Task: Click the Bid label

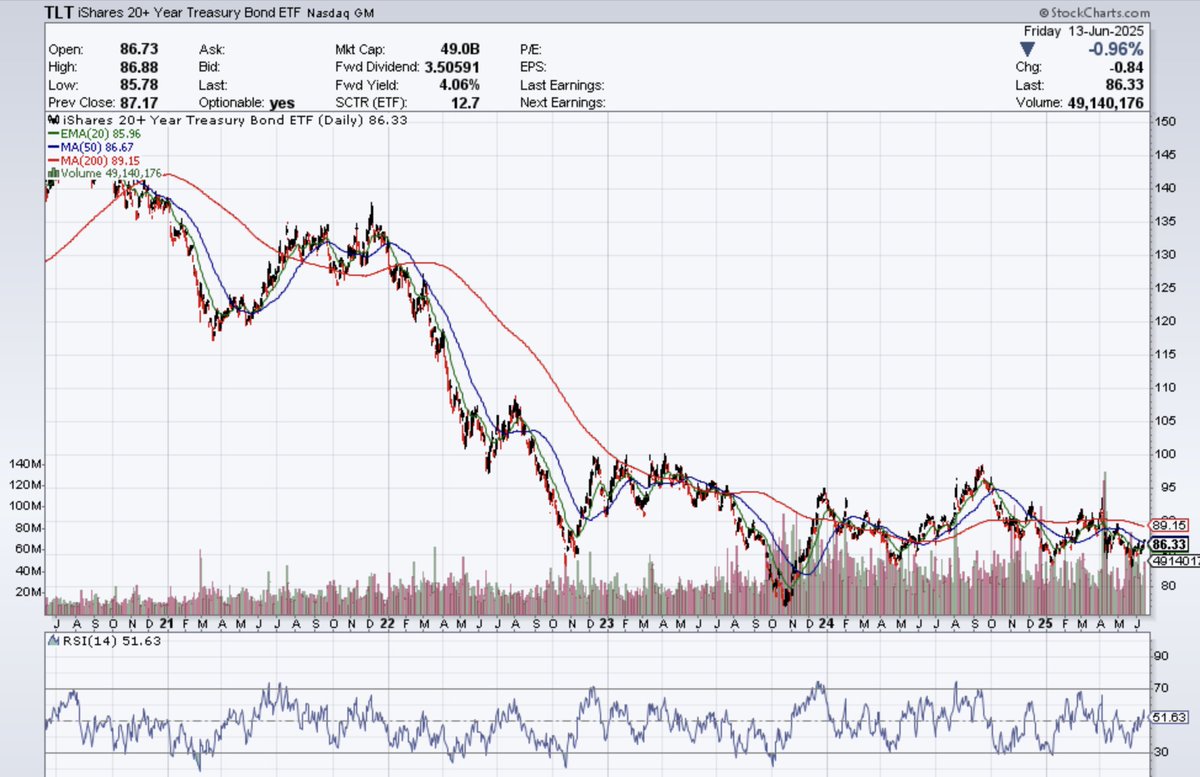Action: point(209,67)
